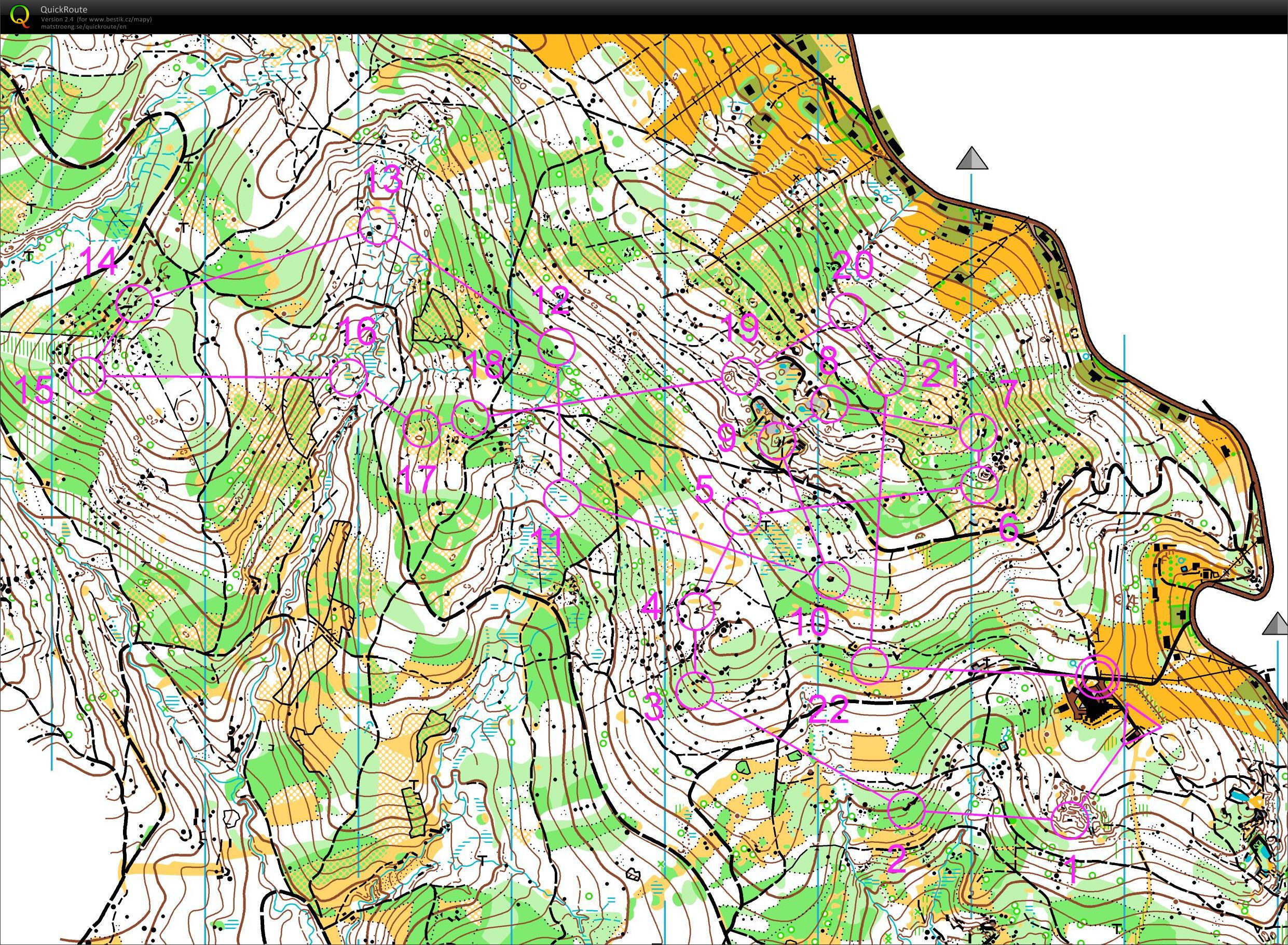This screenshot has width=1288, height=945.
Task: Click control circle 6
Action: click(x=980, y=485)
